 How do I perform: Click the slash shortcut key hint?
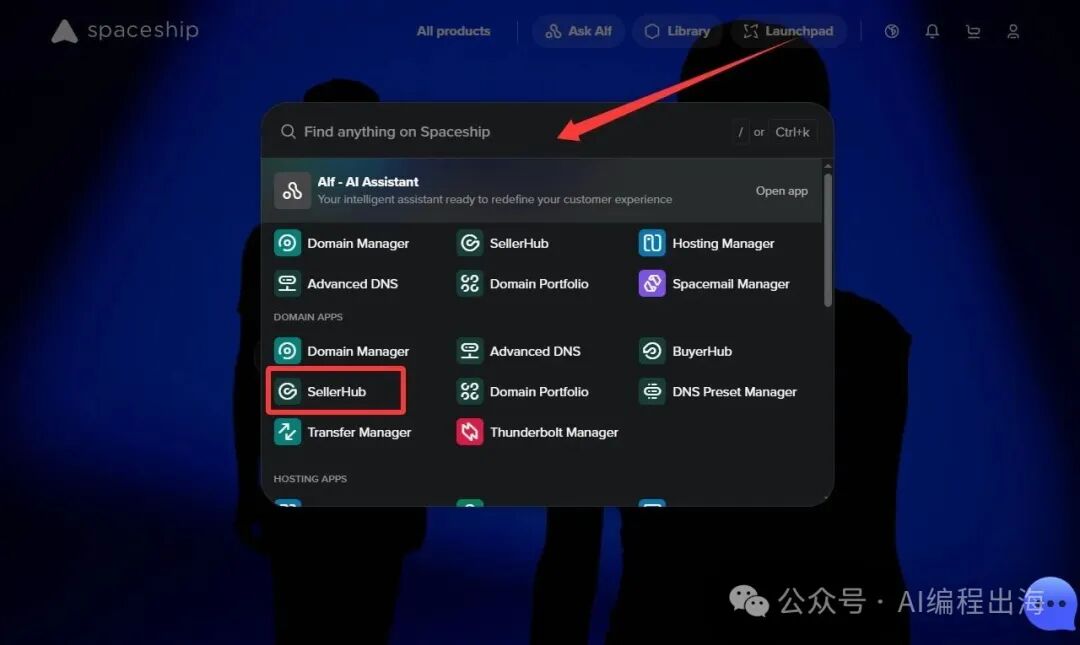tap(740, 132)
